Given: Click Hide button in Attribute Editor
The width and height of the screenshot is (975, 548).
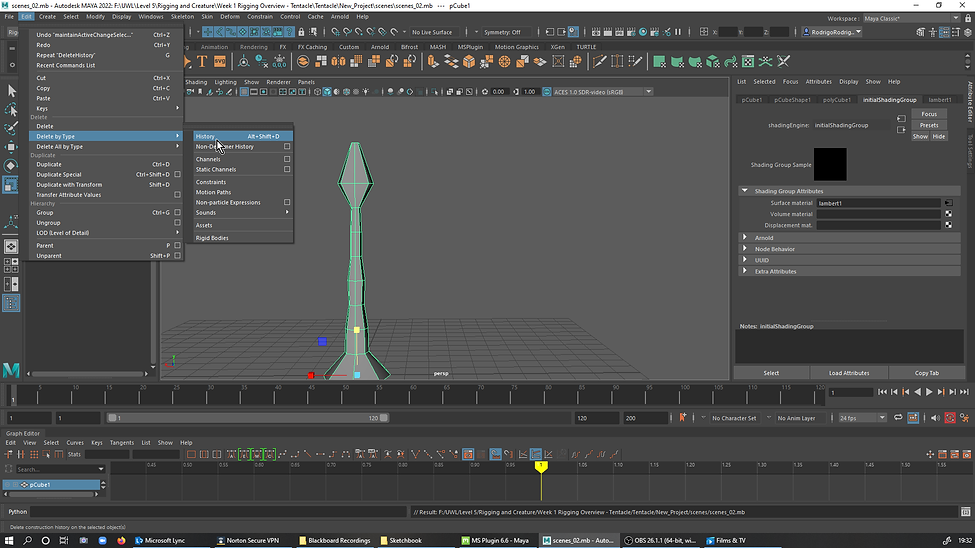Looking at the screenshot, I should pyautogui.click(x=938, y=136).
